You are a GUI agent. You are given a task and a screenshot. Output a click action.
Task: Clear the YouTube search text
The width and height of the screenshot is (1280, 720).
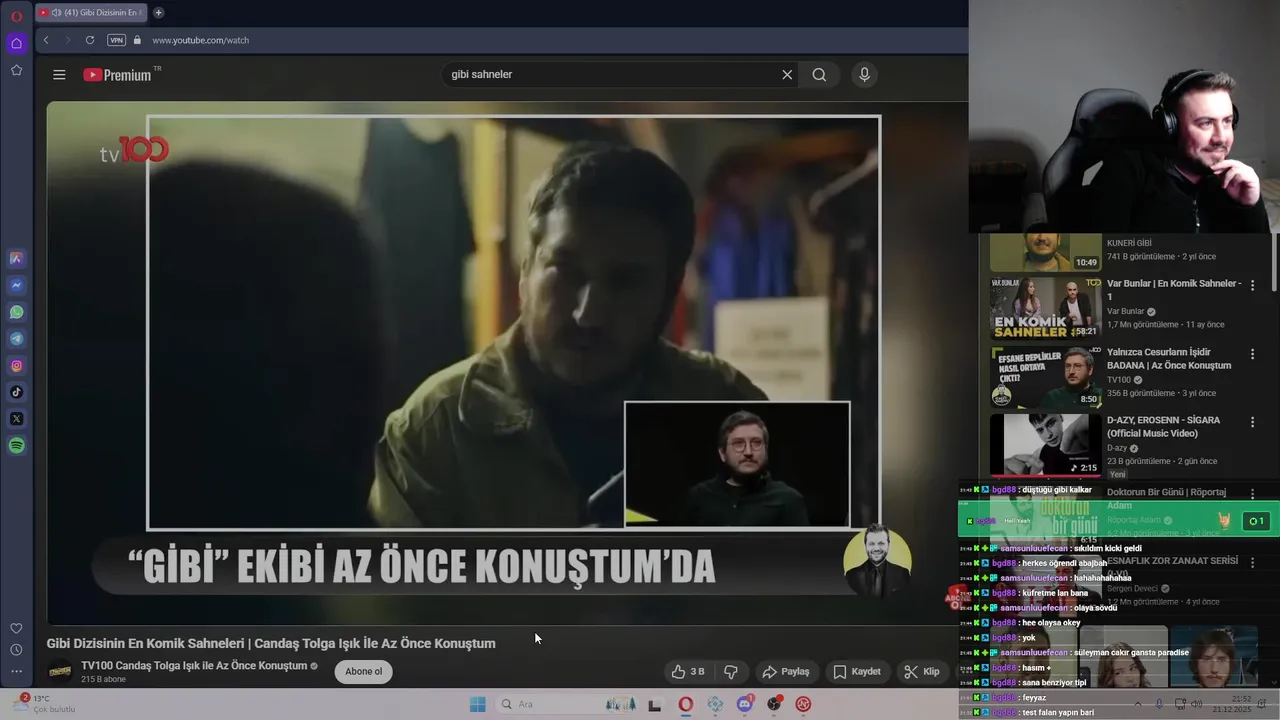coord(787,74)
